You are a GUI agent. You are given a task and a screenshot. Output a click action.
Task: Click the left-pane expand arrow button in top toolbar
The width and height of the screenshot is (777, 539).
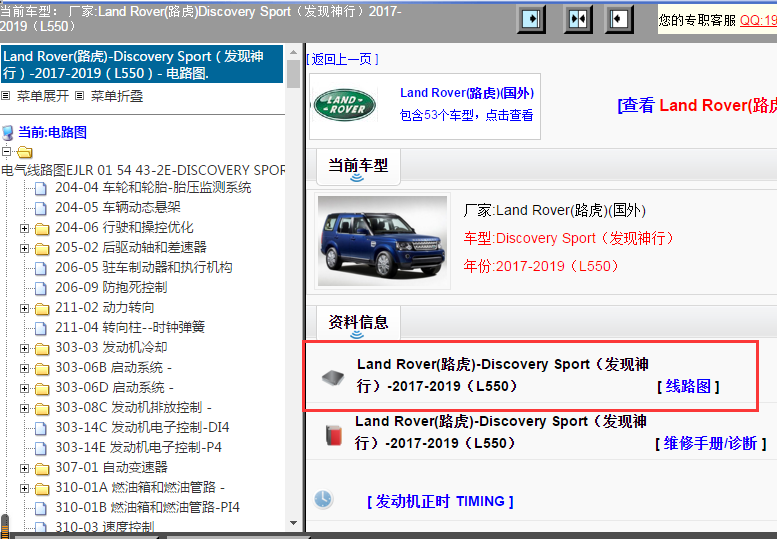point(531,19)
